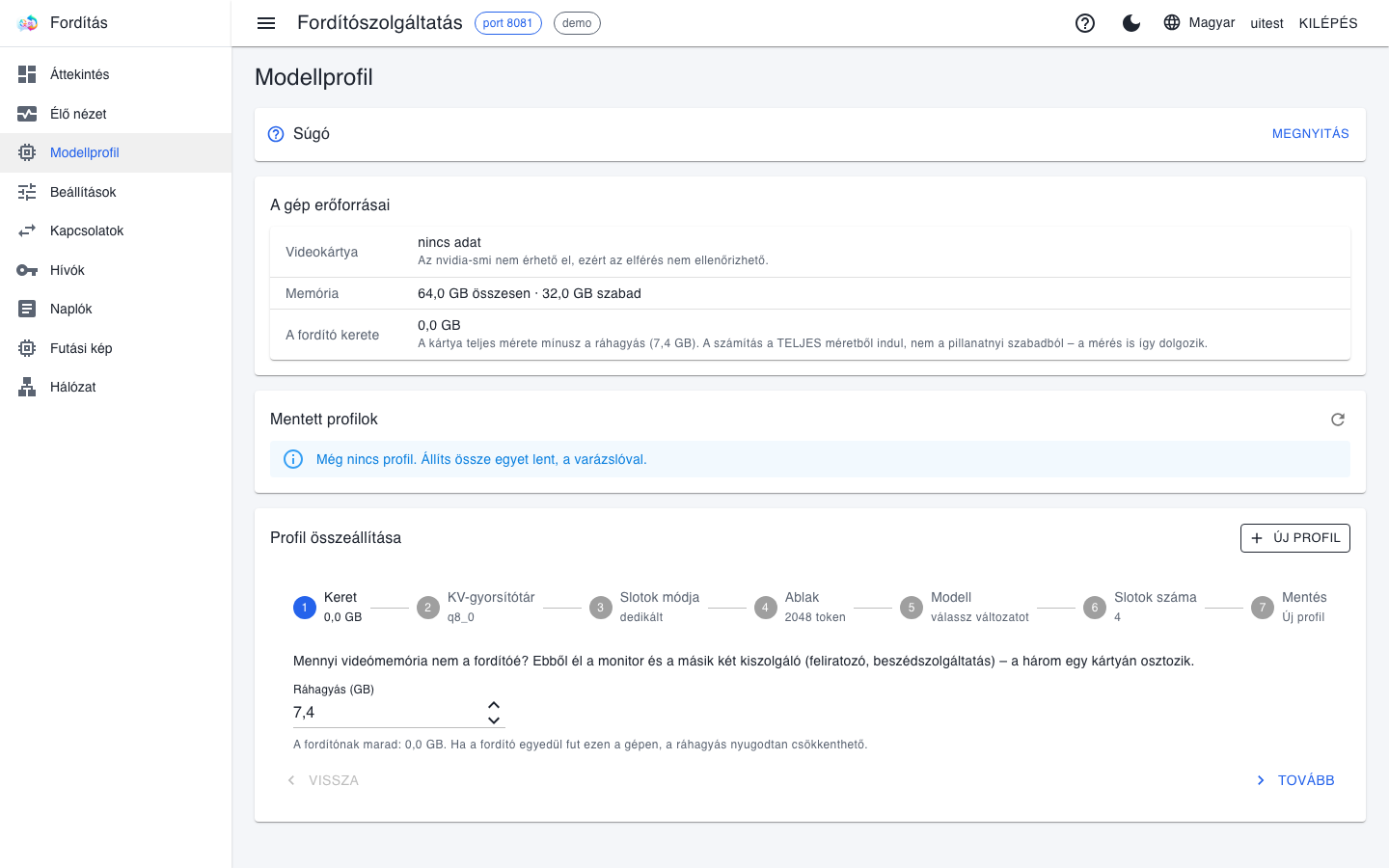Toggle dark mode with the moon icon

1131,23
